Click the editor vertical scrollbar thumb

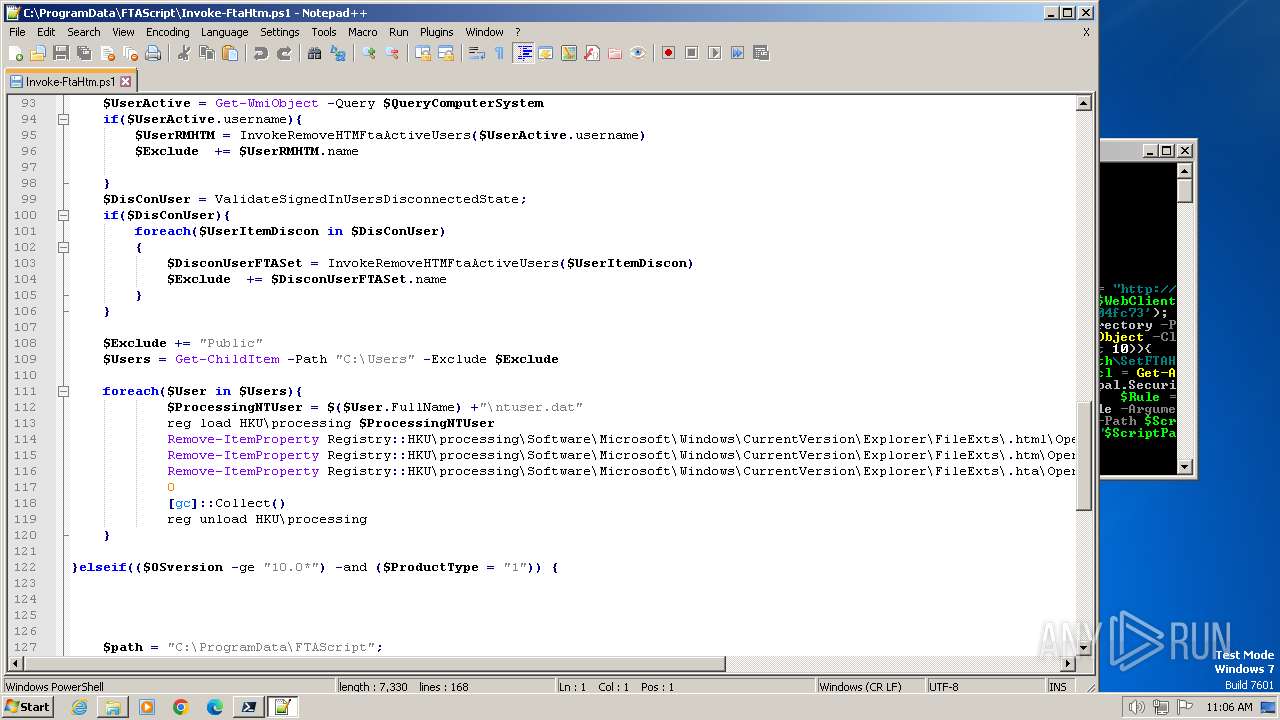click(1084, 457)
